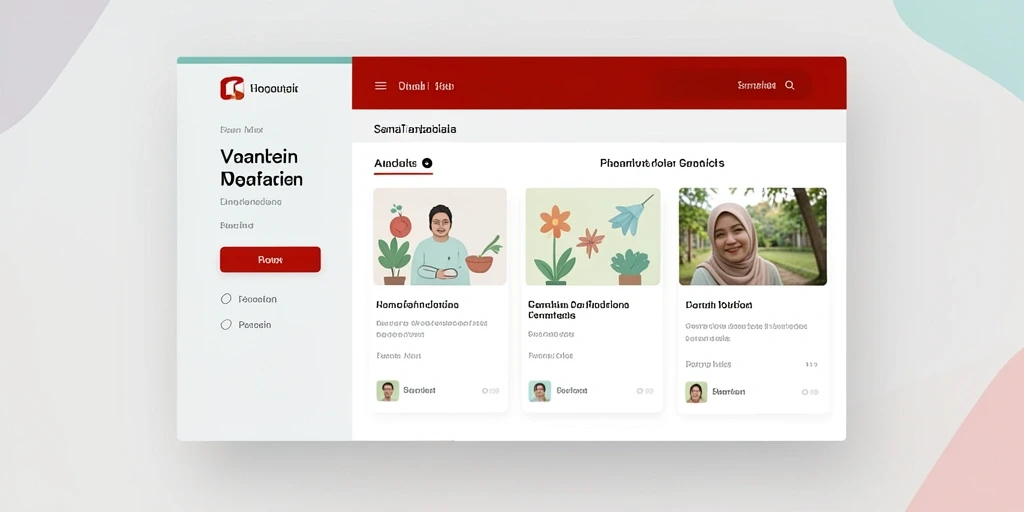Screen dimensions: 1024x512
Task: Click the black dot icon beside underlined tab
Action: (x=427, y=163)
